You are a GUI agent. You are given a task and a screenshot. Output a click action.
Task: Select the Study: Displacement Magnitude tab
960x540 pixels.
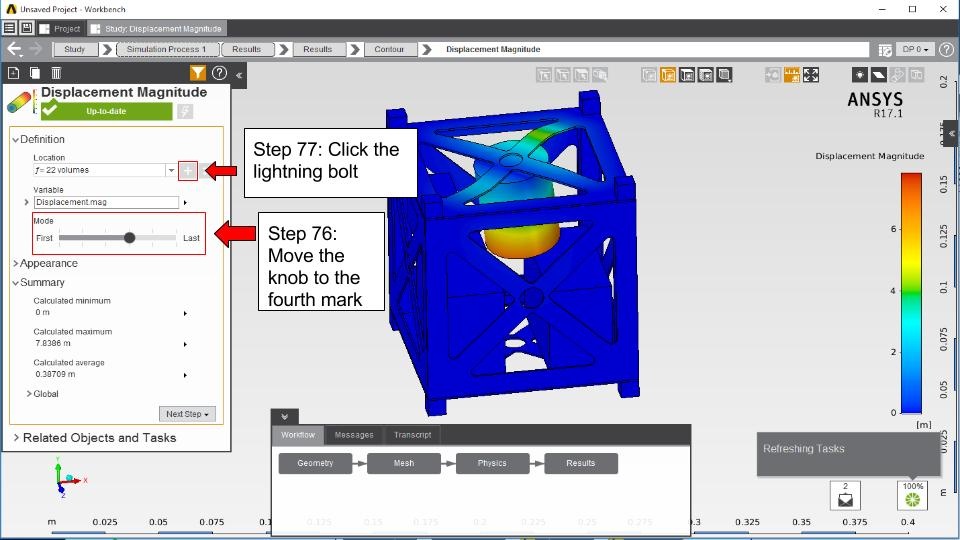157,29
